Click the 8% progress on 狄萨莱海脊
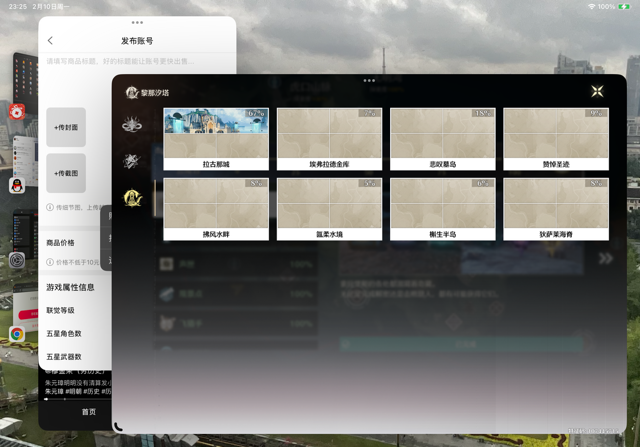 tap(596, 183)
